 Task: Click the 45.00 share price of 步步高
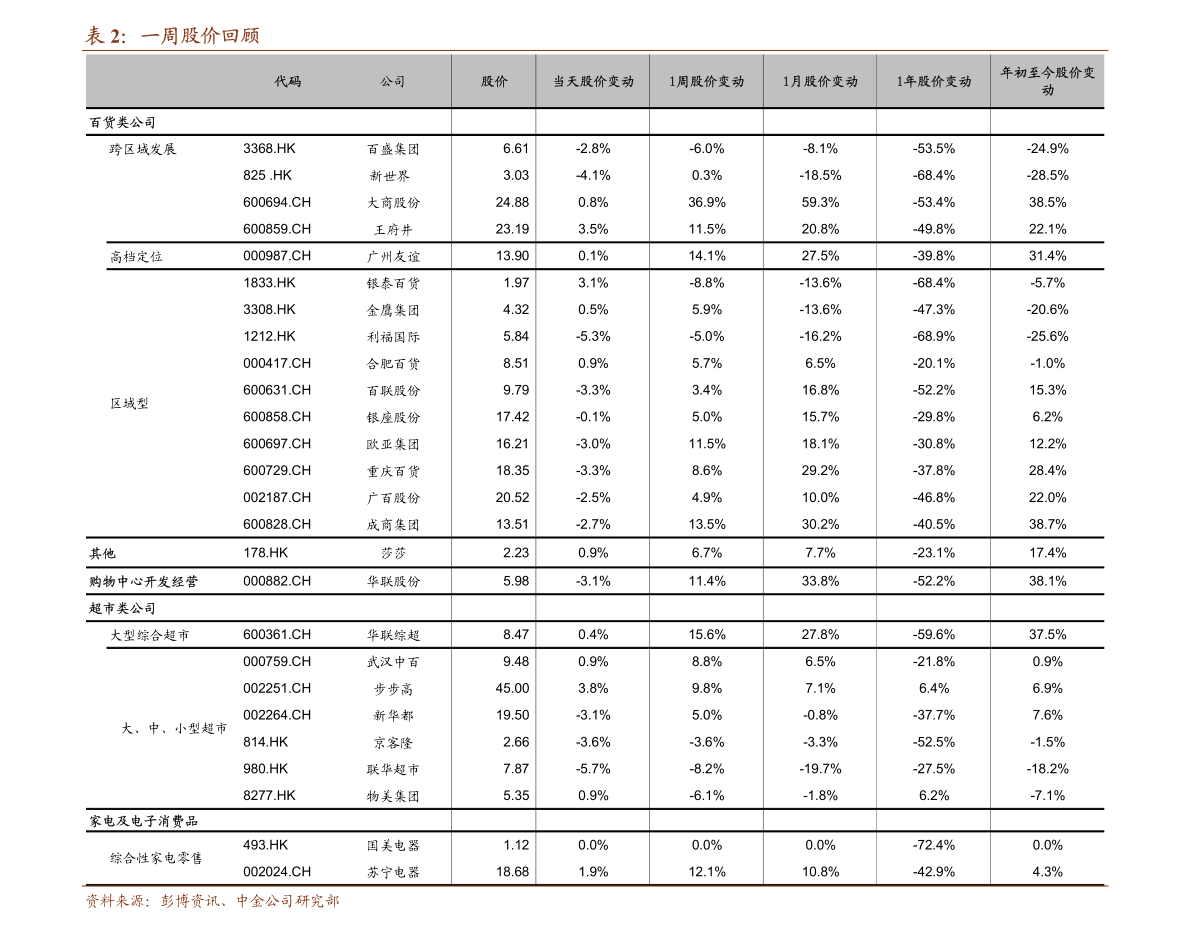pyautogui.click(x=512, y=688)
